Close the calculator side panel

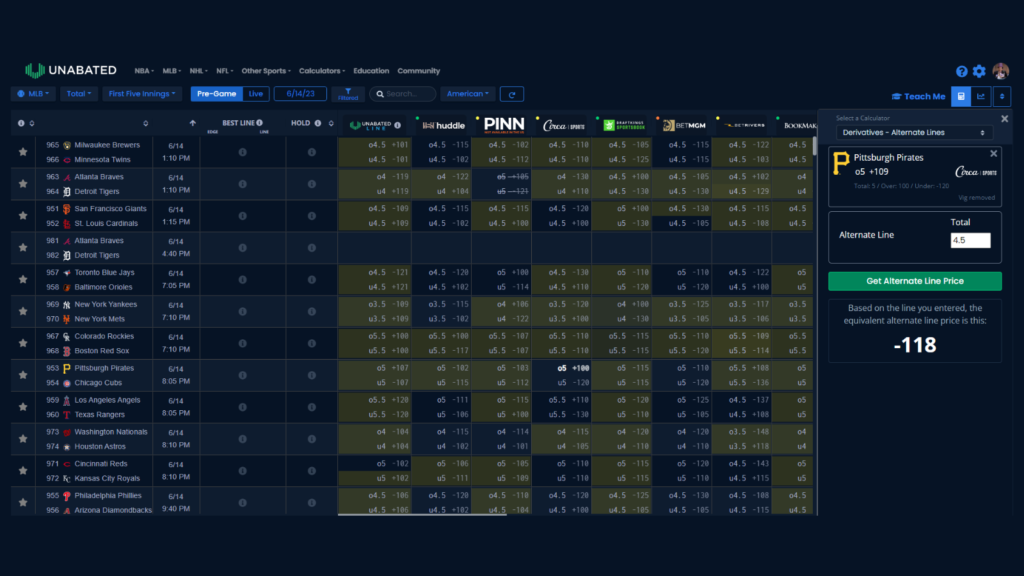click(x=1004, y=119)
